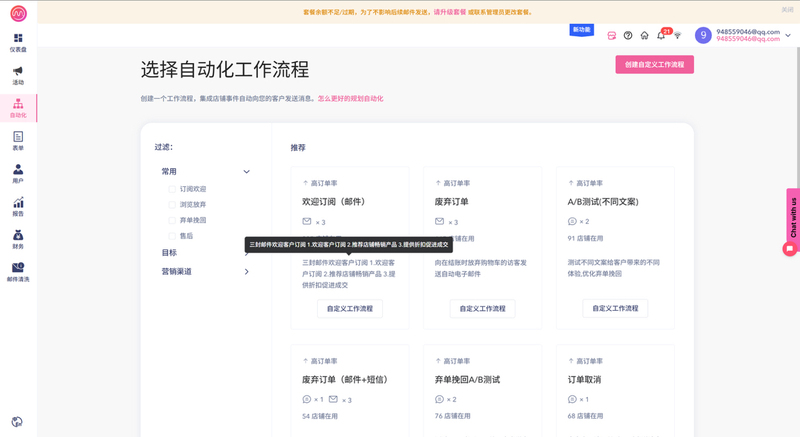Open 邮件清洗 email cleaning in sidebar
This screenshot has height=437, width=800.
pyautogui.click(x=18, y=271)
